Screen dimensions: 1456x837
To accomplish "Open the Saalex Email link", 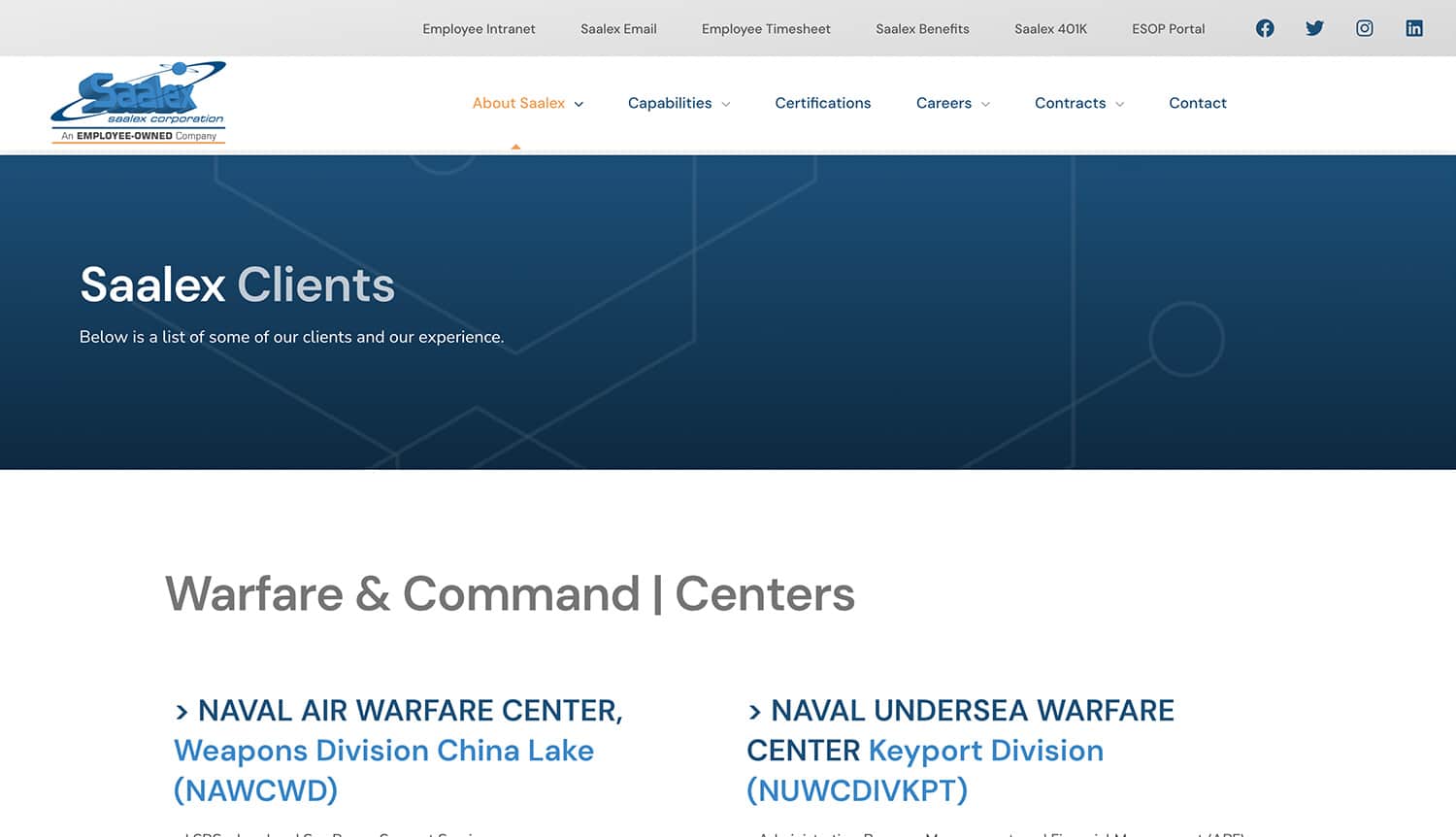I will click(x=618, y=29).
